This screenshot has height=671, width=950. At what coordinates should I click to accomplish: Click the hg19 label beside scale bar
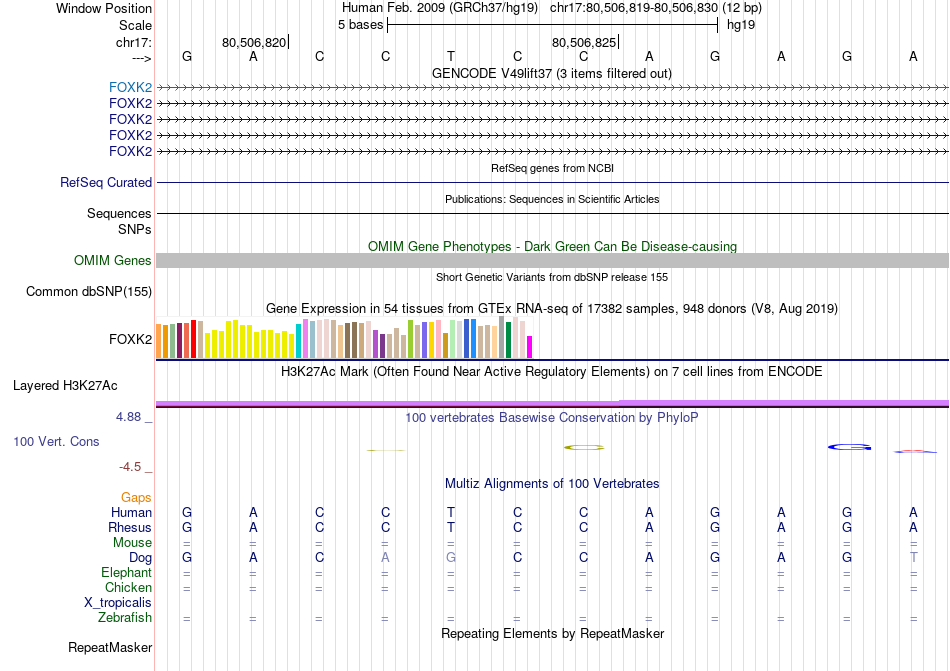coord(741,25)
